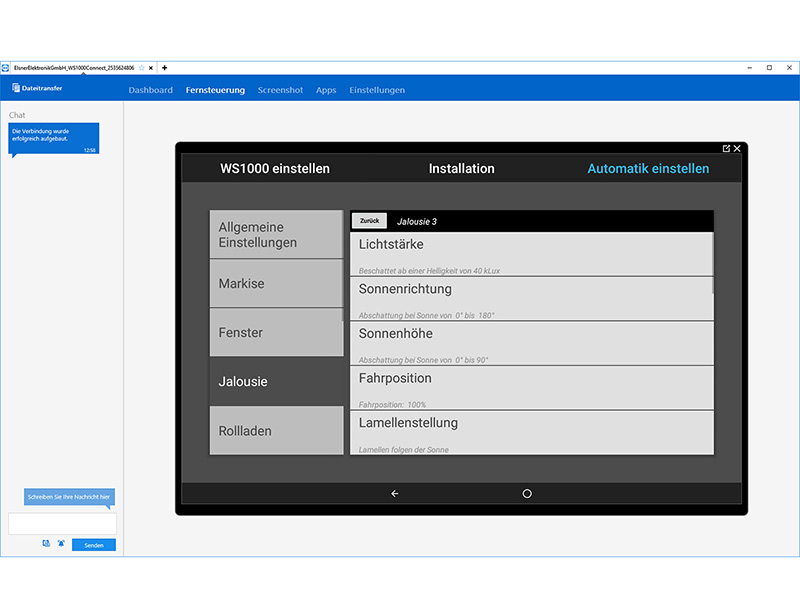This screenshot has height=596, width=800.
Task: Go to the Apps tab
Action: (326, 90)
